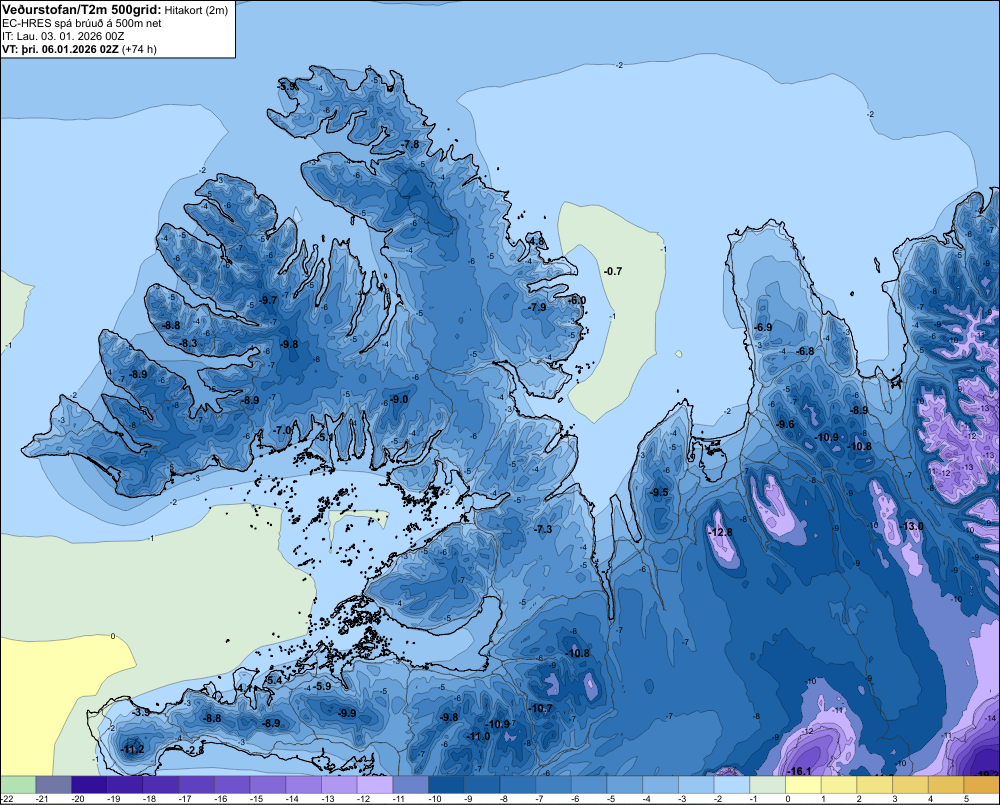1000x805 pixels.
Task: Click the -7.0 temperature value
Action: click(x=282, y=431)
